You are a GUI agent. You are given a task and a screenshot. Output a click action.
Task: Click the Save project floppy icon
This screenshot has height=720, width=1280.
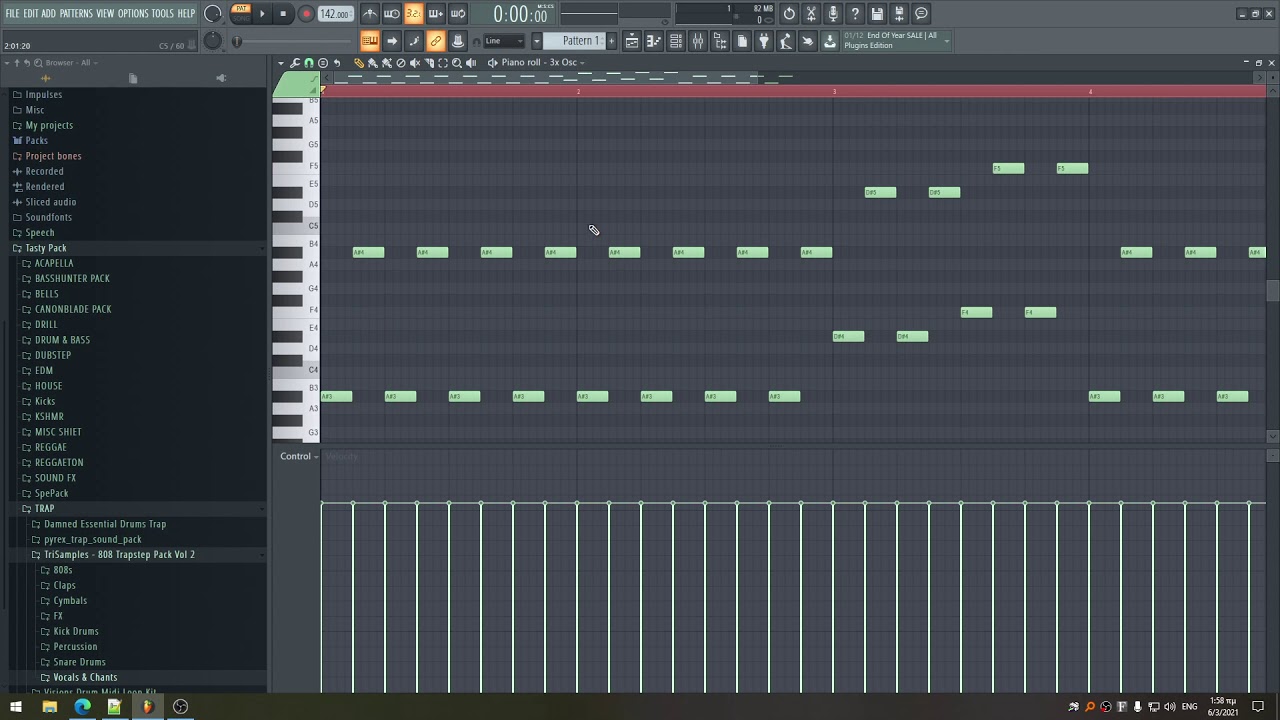(x=877, y=14)
